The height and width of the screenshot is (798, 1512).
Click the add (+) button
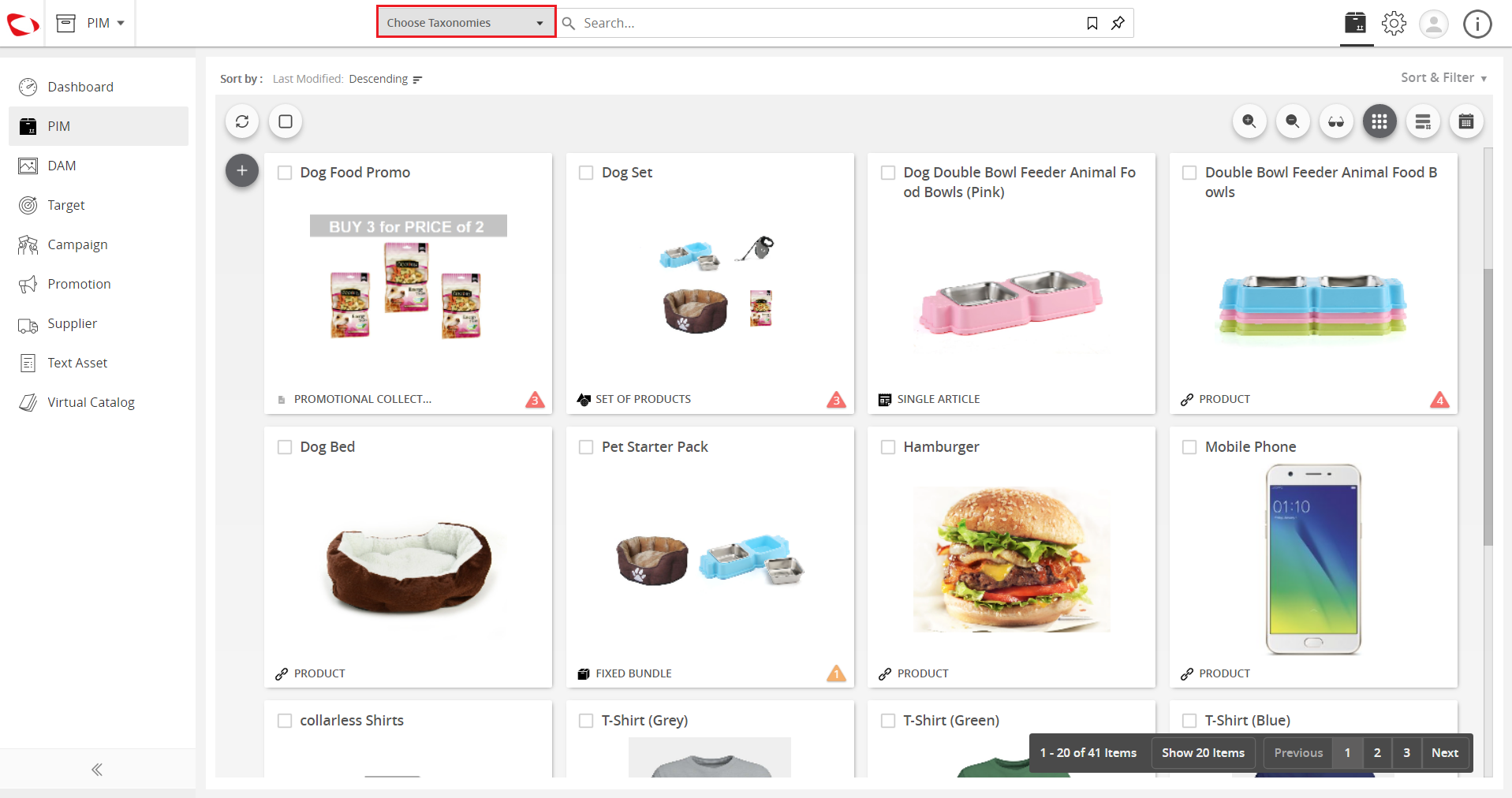[x=242, y=170]
